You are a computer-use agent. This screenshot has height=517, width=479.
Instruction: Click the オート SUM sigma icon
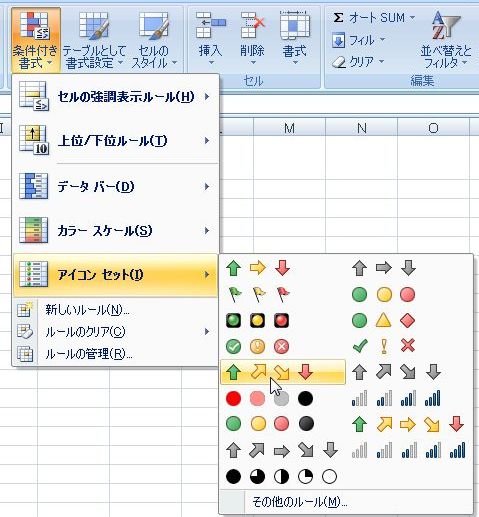pos(338,17)
